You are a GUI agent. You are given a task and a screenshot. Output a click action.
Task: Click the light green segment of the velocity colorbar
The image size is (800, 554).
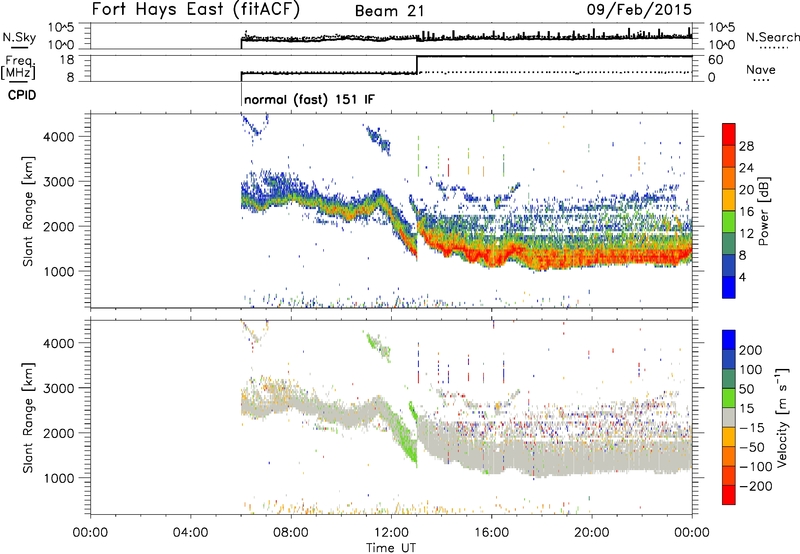click(x=729, y=398)
